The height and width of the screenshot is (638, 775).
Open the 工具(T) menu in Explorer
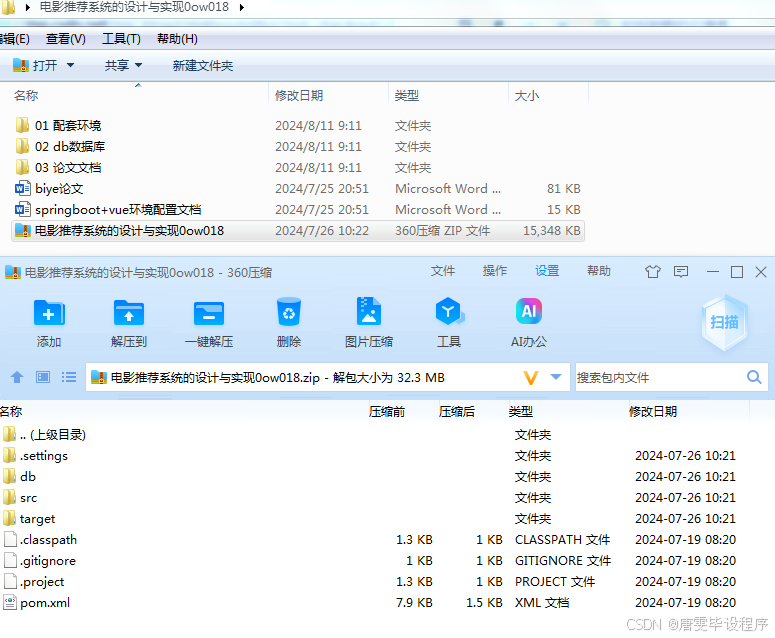click(121, 39)
